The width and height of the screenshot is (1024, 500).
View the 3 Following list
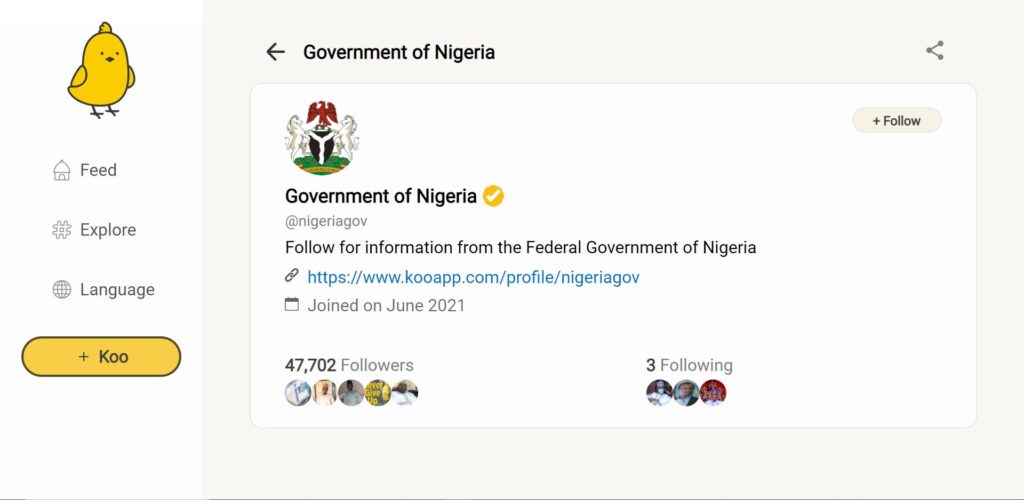[689, 365]
